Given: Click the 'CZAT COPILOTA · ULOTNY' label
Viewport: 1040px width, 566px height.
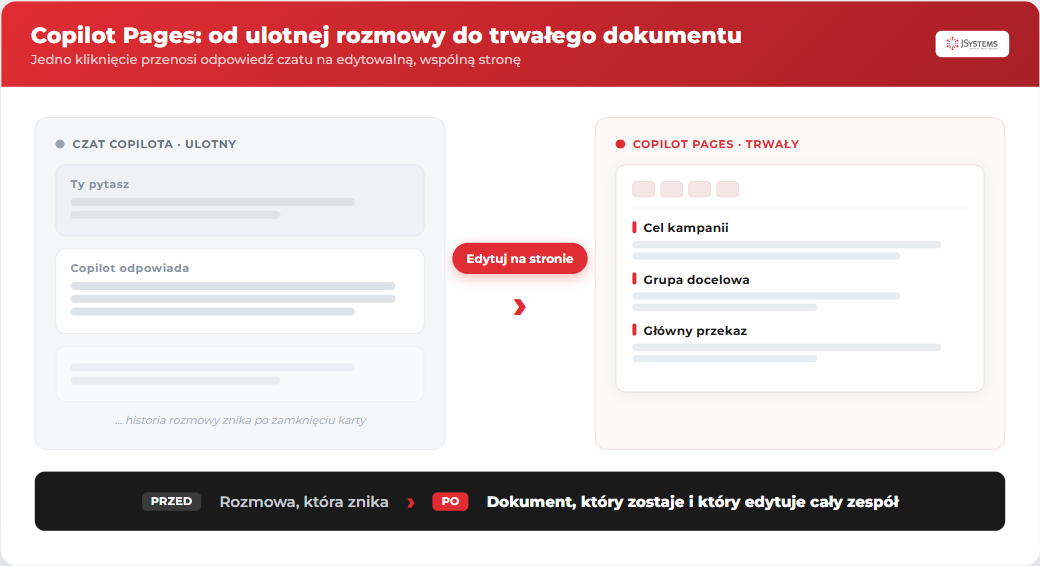Looking at the screenshot, I should [x=154, y=144].
